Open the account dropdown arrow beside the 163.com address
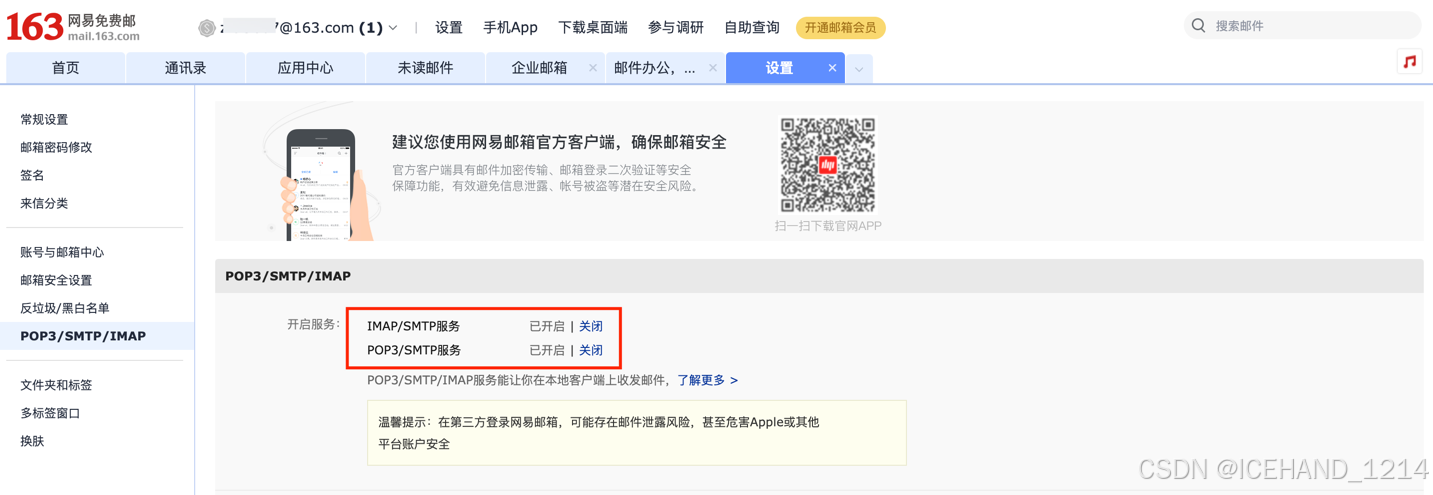This screenshot has height=495, width=1433. point(393,28)
